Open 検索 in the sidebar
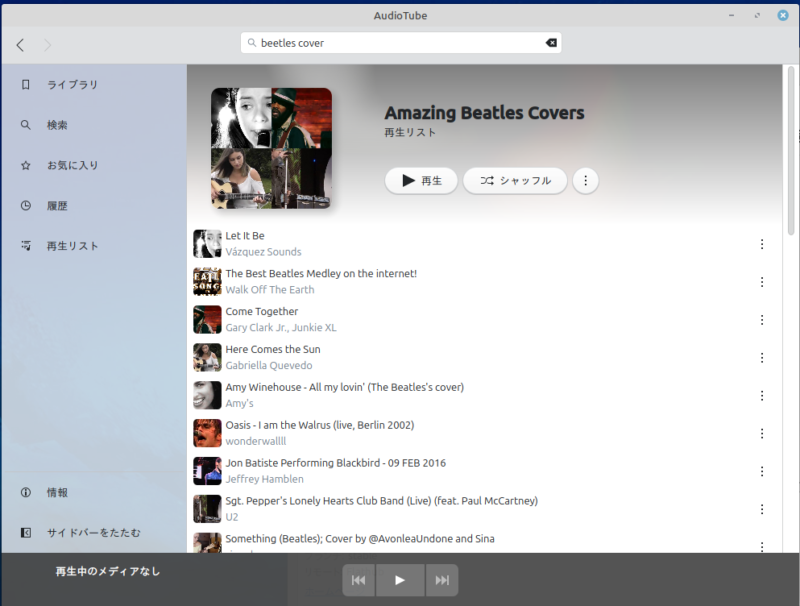The height and width of the screenshot is (606, 800). click(57, 125)
